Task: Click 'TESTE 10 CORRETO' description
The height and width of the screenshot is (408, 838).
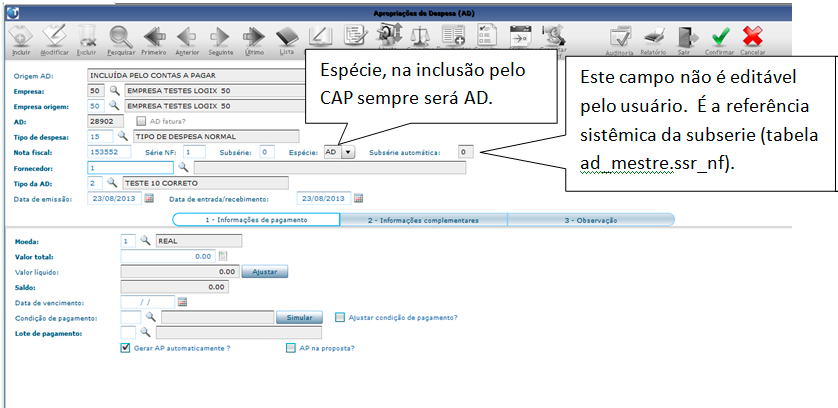Action: click(x=161, y=183)
